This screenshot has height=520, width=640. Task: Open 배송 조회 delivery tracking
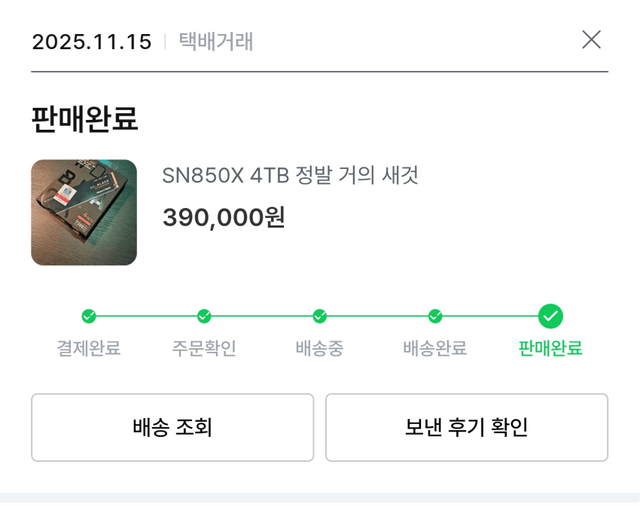tap(172, 428)
